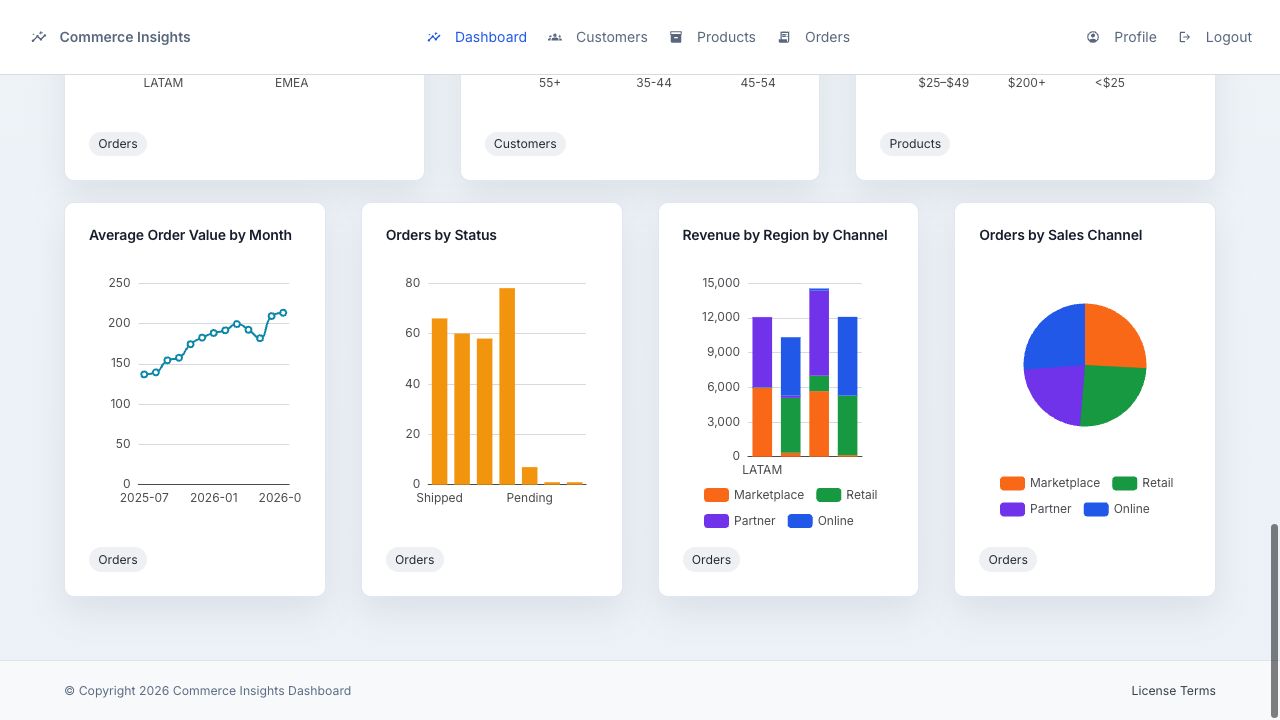
Task: Toggle Online swatch in Sales Channel pie legend
Action: pos(1096,509)
